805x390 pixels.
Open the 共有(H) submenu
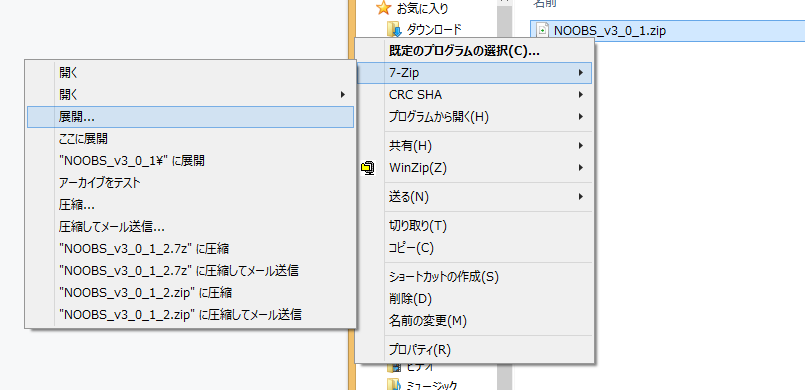474,146
